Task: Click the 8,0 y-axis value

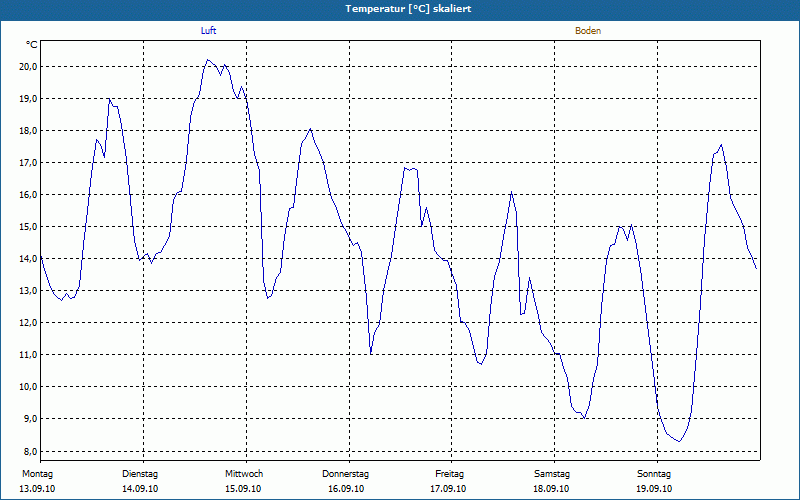Action: pos(30,452)
